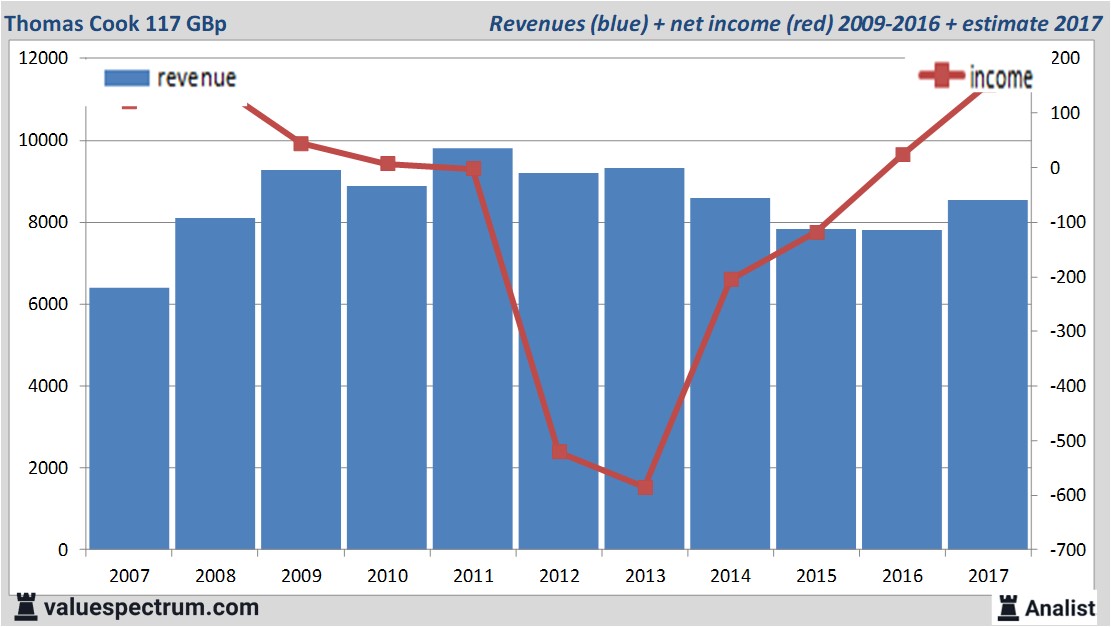
Task: Click the 12000 revenue axis label
Action: [x=43, y=58]
